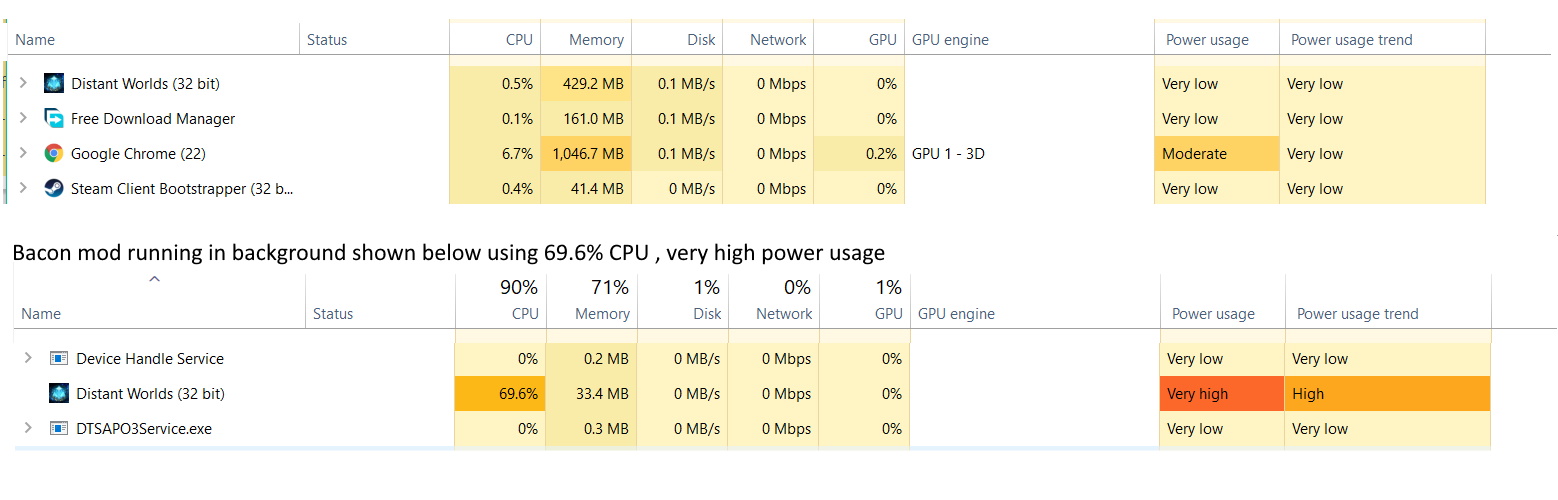The width and height of the screenshot is (1558, 500).
Task: Expand the Device Handle Service entry
Action: [28, 359]
